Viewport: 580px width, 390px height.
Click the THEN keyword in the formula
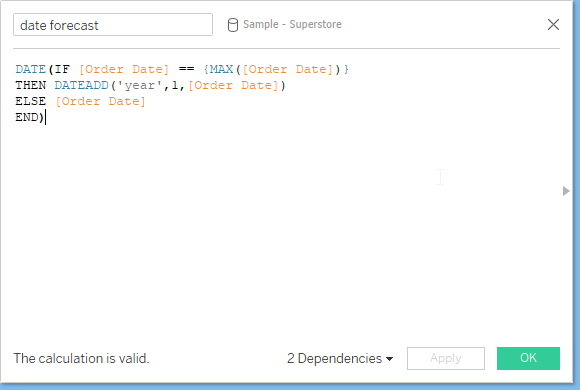click(30, 85)
